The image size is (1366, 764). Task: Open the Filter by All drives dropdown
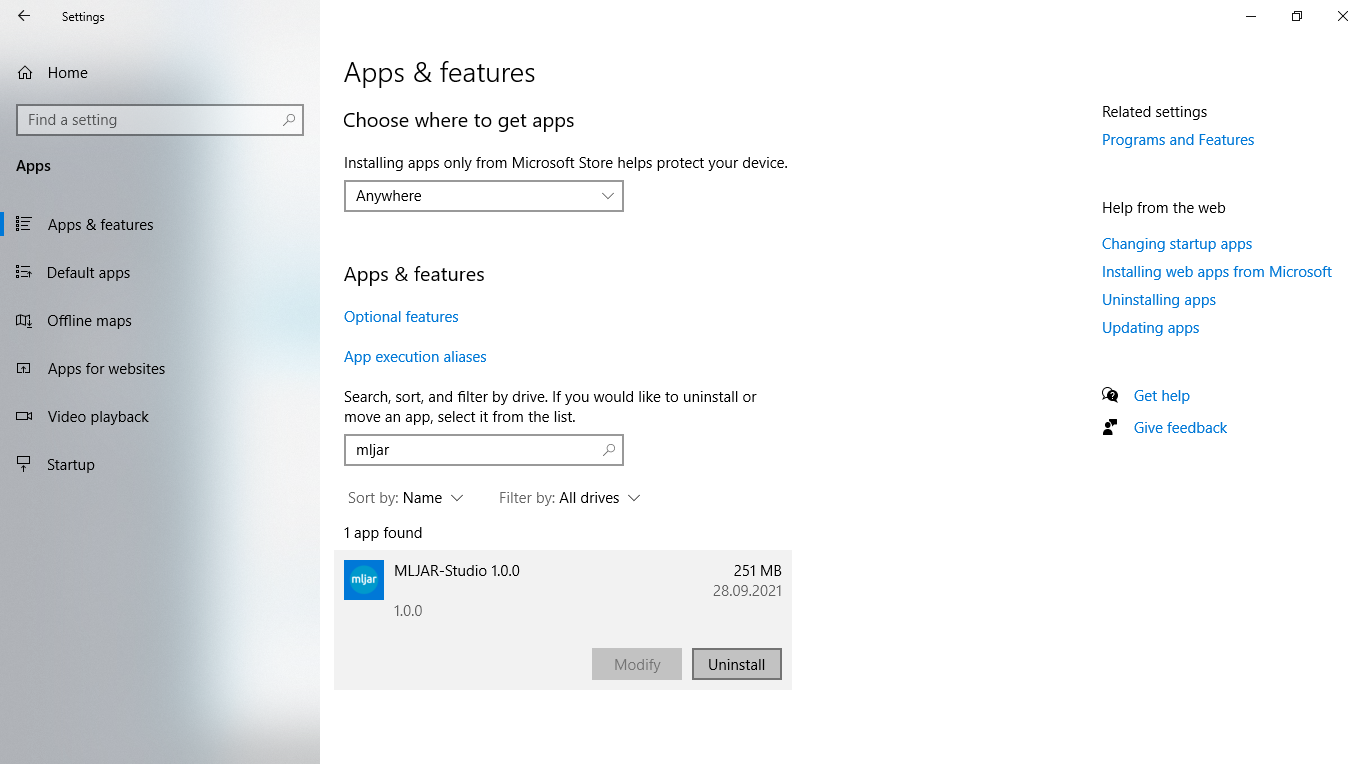[570, 498]
